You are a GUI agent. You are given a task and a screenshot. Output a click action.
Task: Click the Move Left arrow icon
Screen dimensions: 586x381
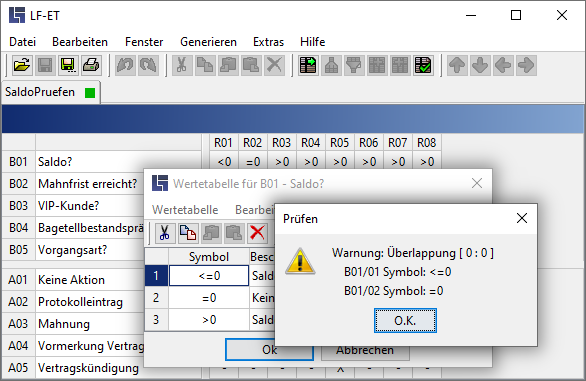(x=503, y=65)
